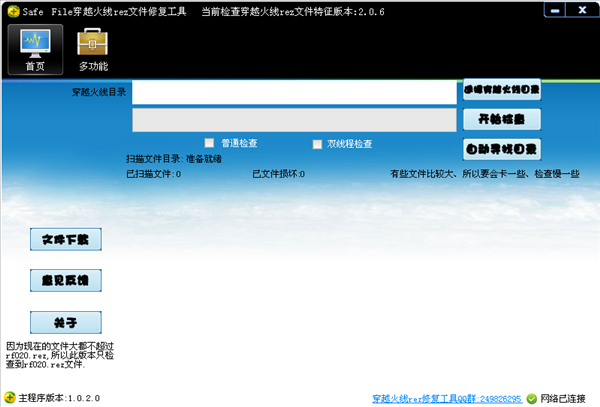Click the 已扫描文件:0 counter
This screenshot has height=407, width=600.
[153, 174]
